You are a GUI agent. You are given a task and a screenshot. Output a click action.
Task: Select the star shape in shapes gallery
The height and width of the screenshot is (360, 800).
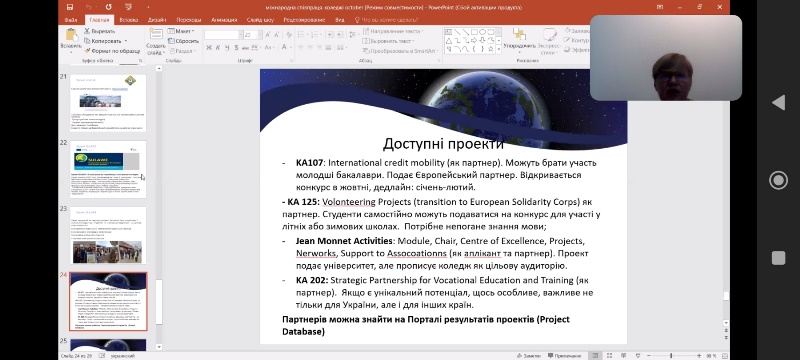490,49
